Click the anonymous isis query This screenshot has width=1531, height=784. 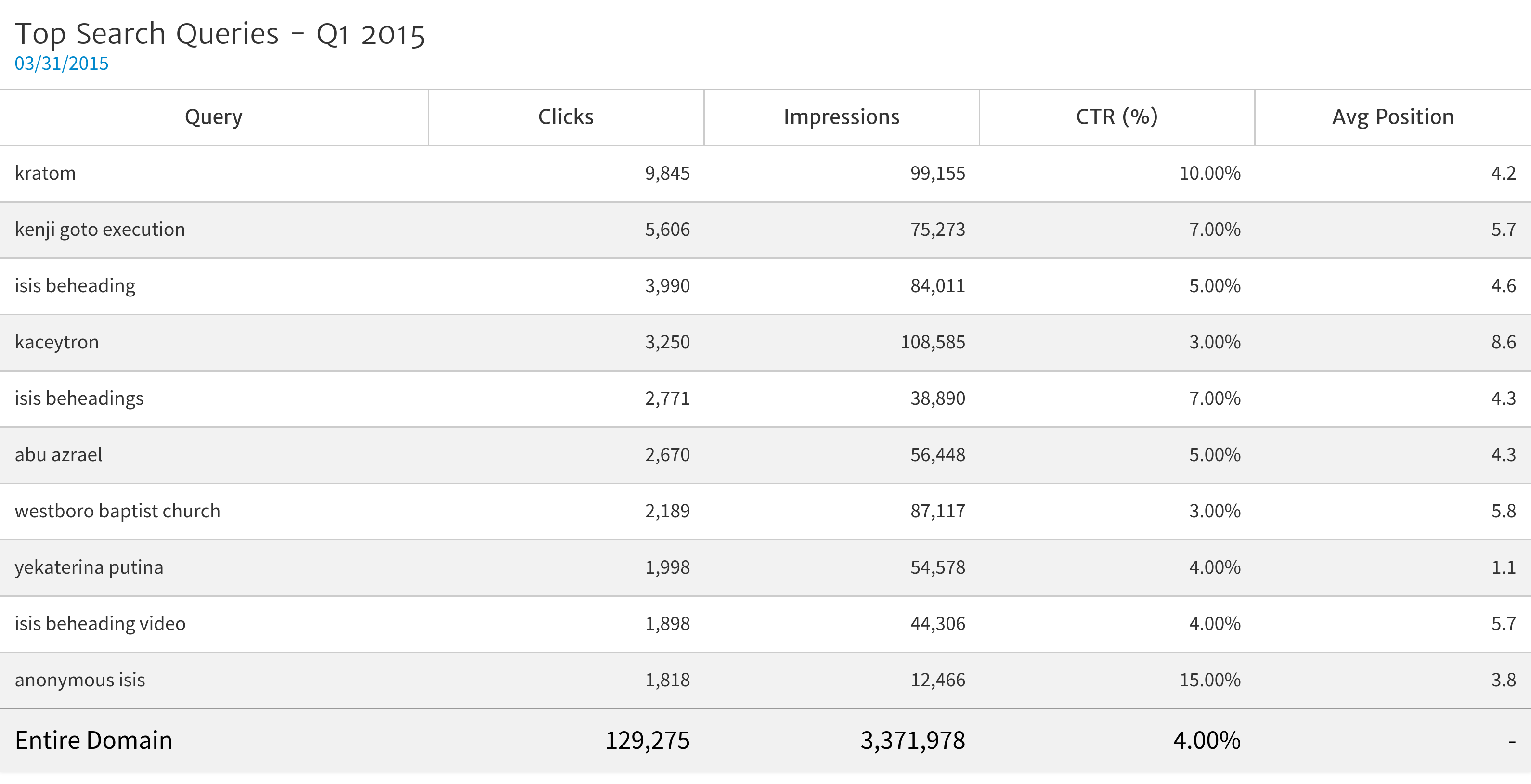click(79, 680)
